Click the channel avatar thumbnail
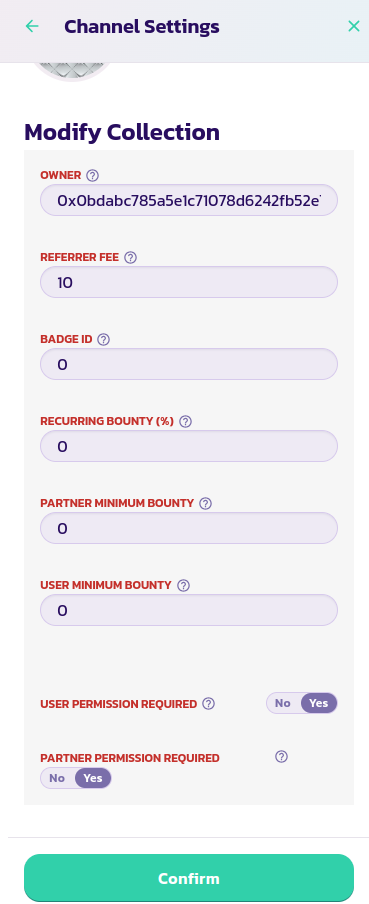Image resolution: width=369 pixels, height=904 pixels. 72,70
